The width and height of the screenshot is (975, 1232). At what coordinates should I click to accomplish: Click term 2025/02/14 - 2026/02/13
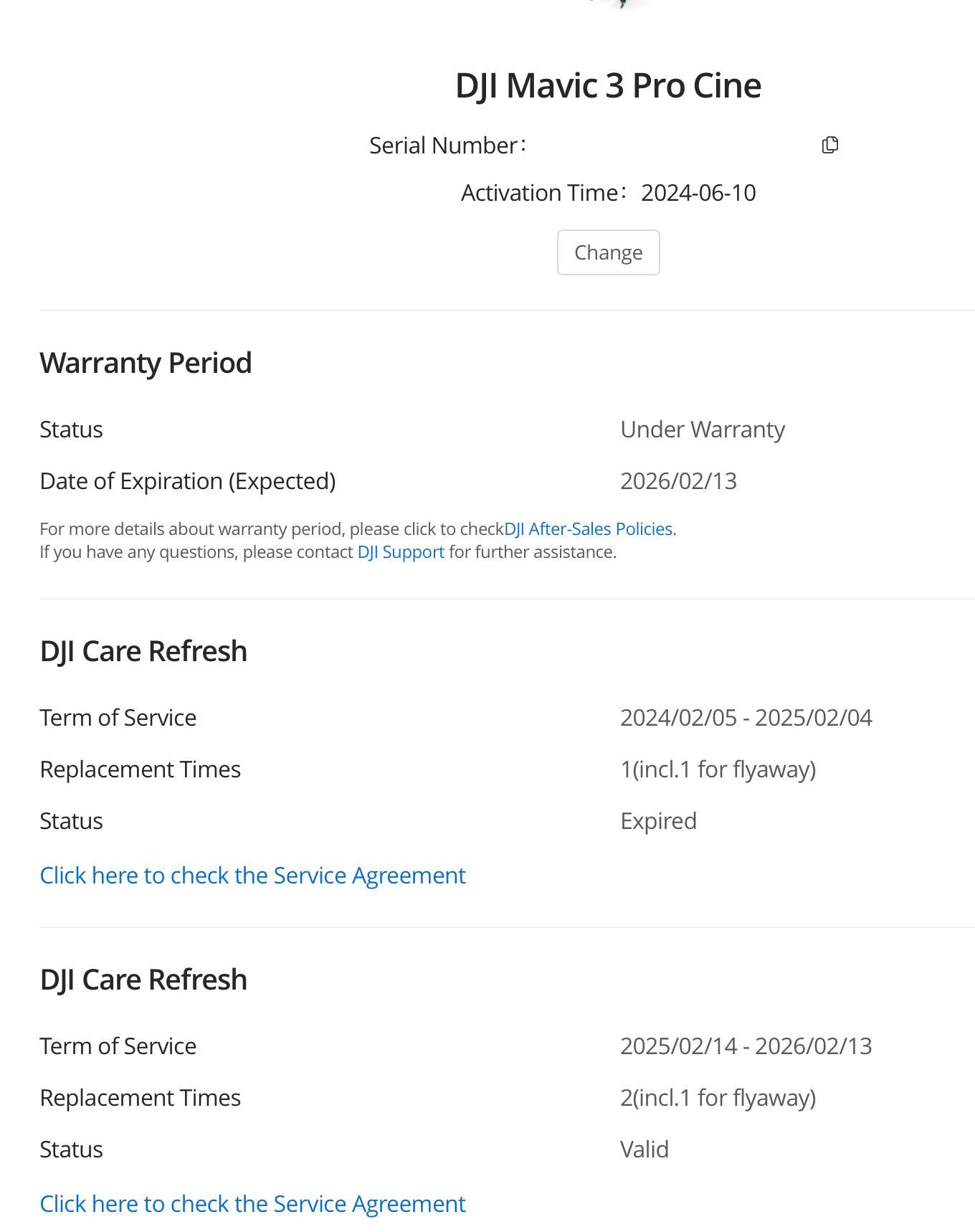[746, 1046]
